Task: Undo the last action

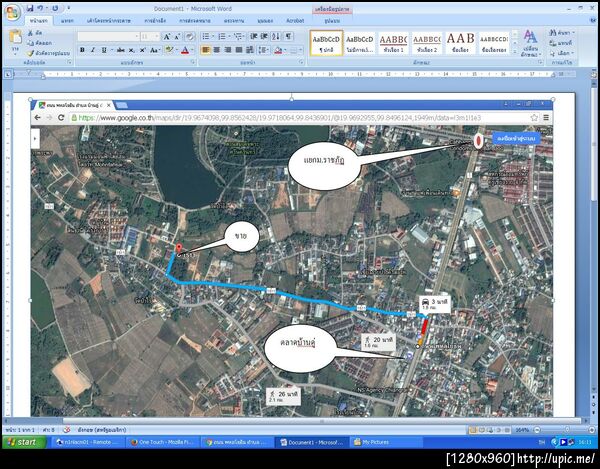Action: click(41, 8)
